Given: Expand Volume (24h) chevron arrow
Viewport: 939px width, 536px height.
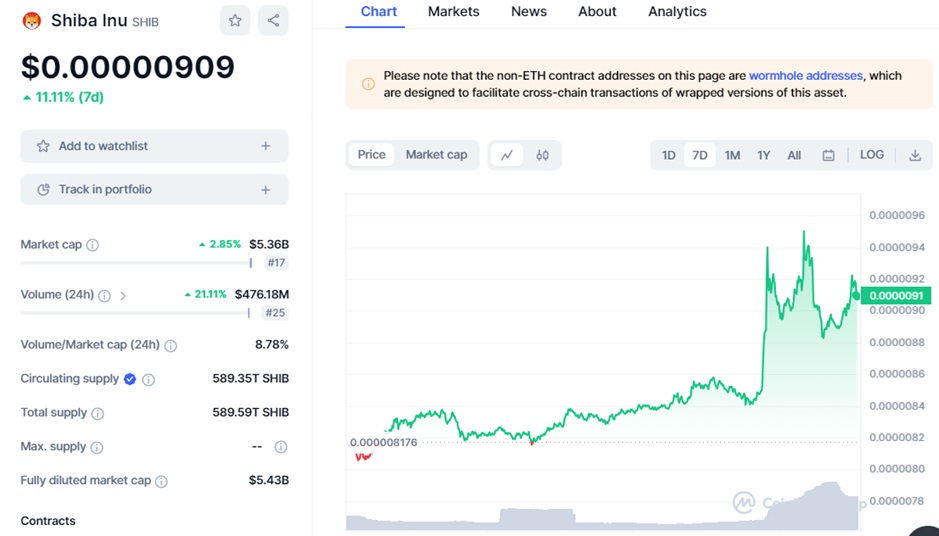Looking at the screenshot, I should 123,296.
